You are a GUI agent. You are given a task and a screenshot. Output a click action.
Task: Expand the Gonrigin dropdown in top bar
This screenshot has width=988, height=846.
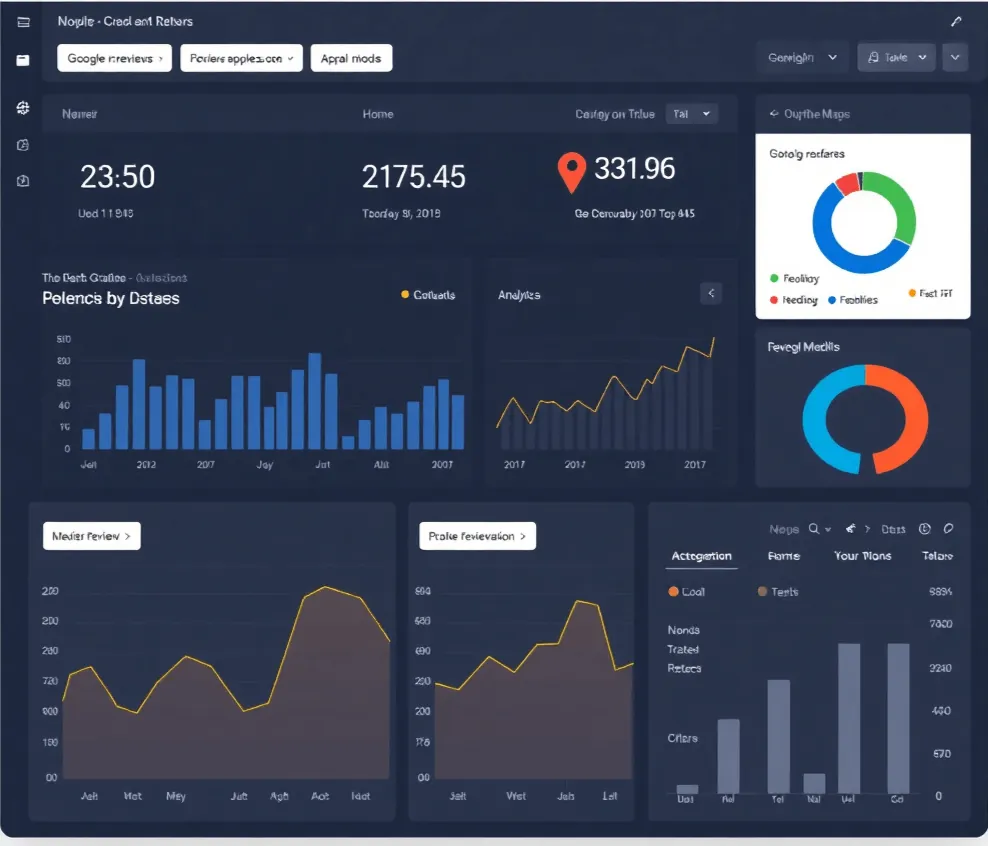pyautogui.click(x=802, y=58)
